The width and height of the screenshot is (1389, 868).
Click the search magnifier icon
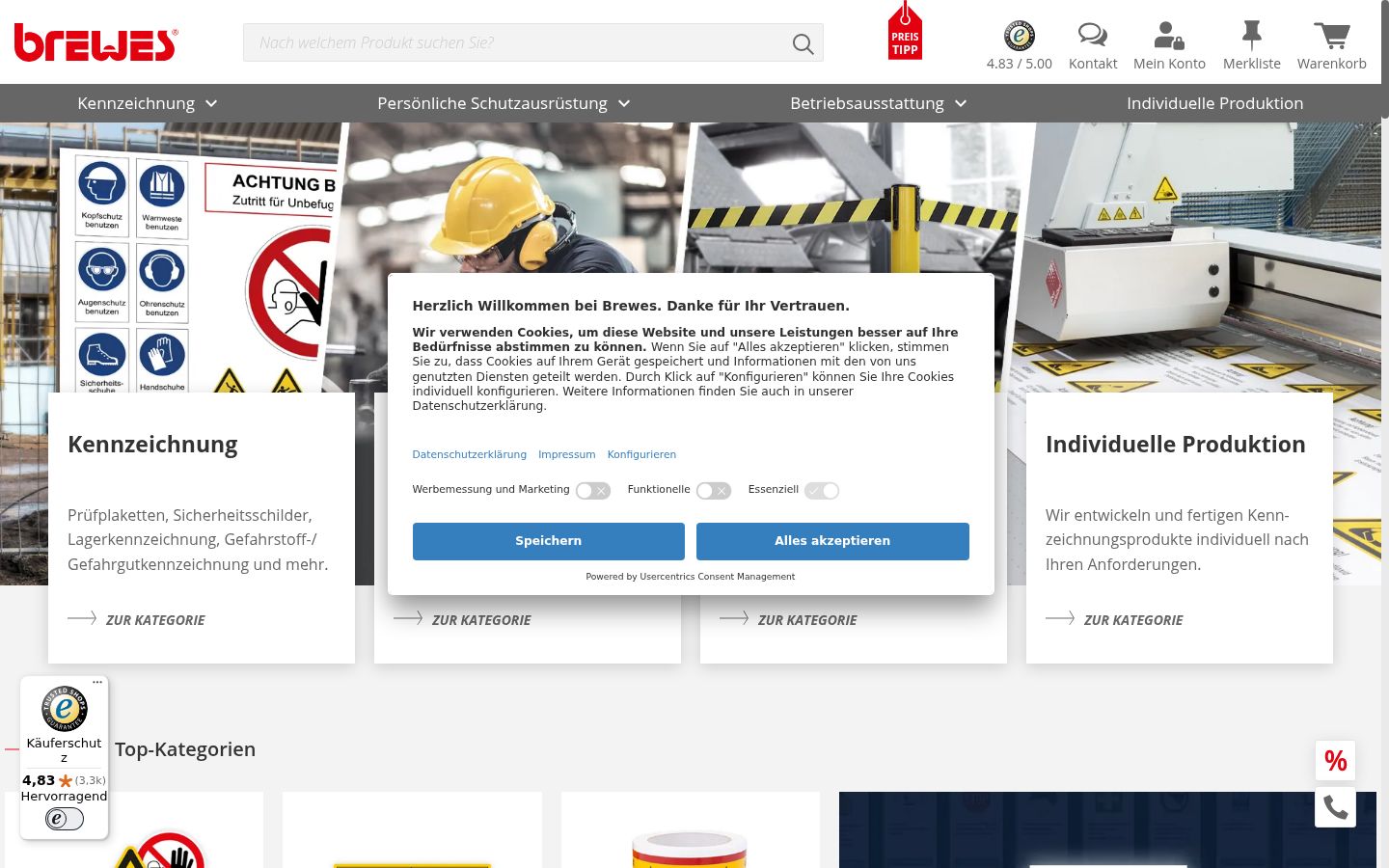[x=803, y=43]
